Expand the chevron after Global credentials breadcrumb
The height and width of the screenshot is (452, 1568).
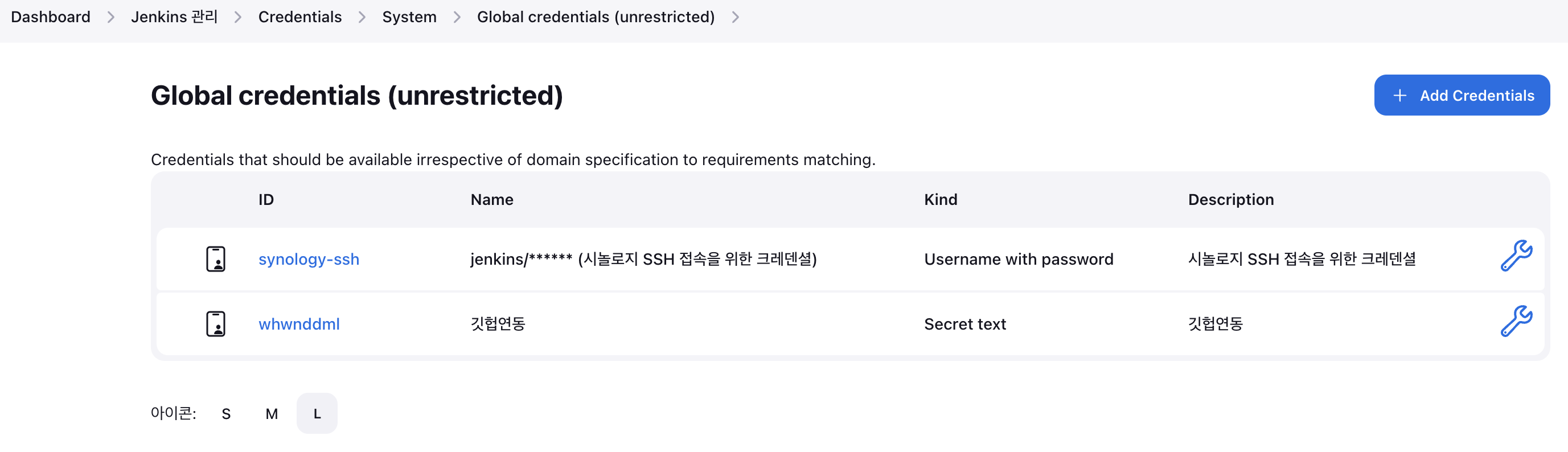(735, 17)
